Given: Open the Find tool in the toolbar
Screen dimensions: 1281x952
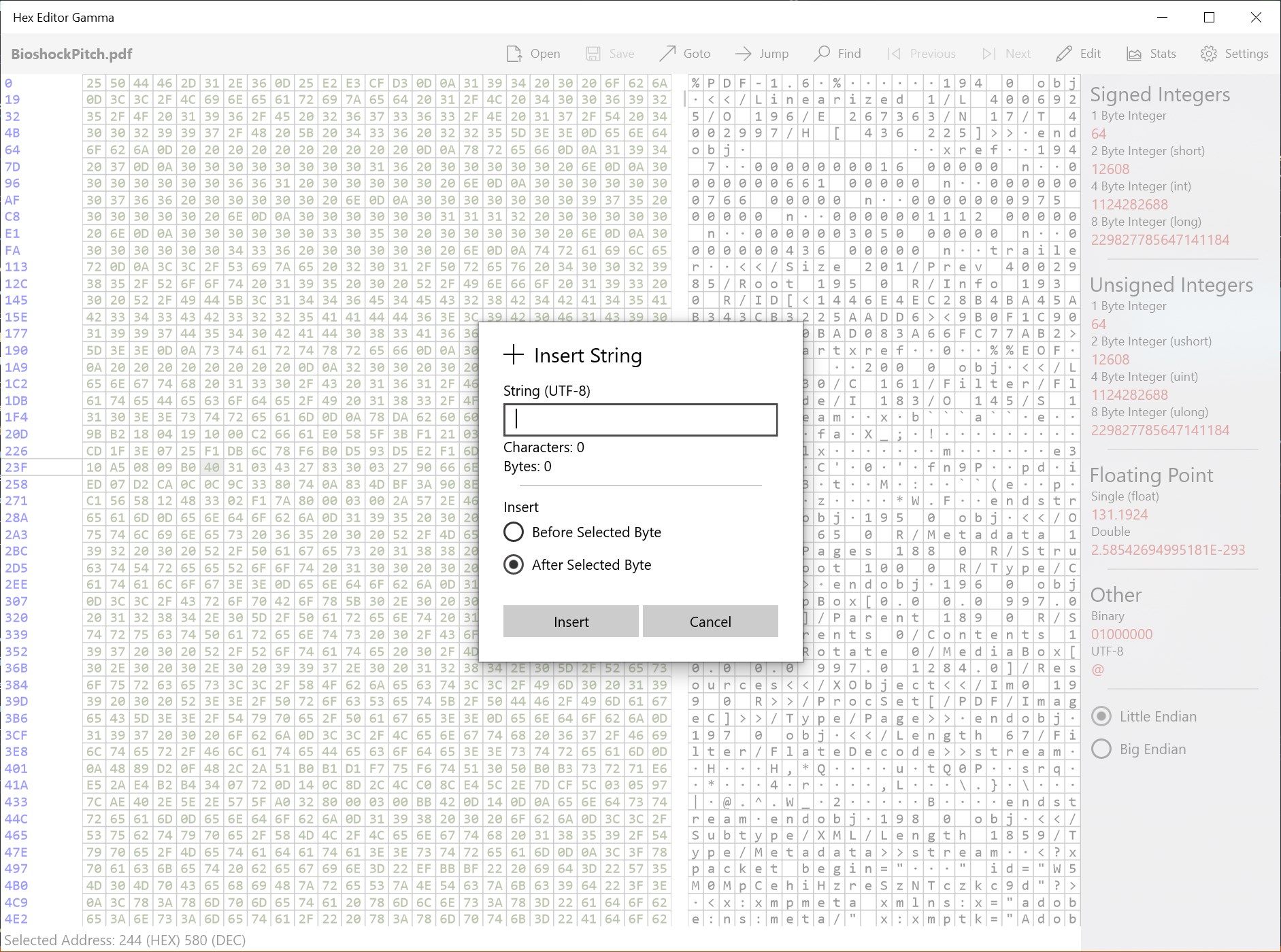Looking at the screenshot, I should click(837, 54).
